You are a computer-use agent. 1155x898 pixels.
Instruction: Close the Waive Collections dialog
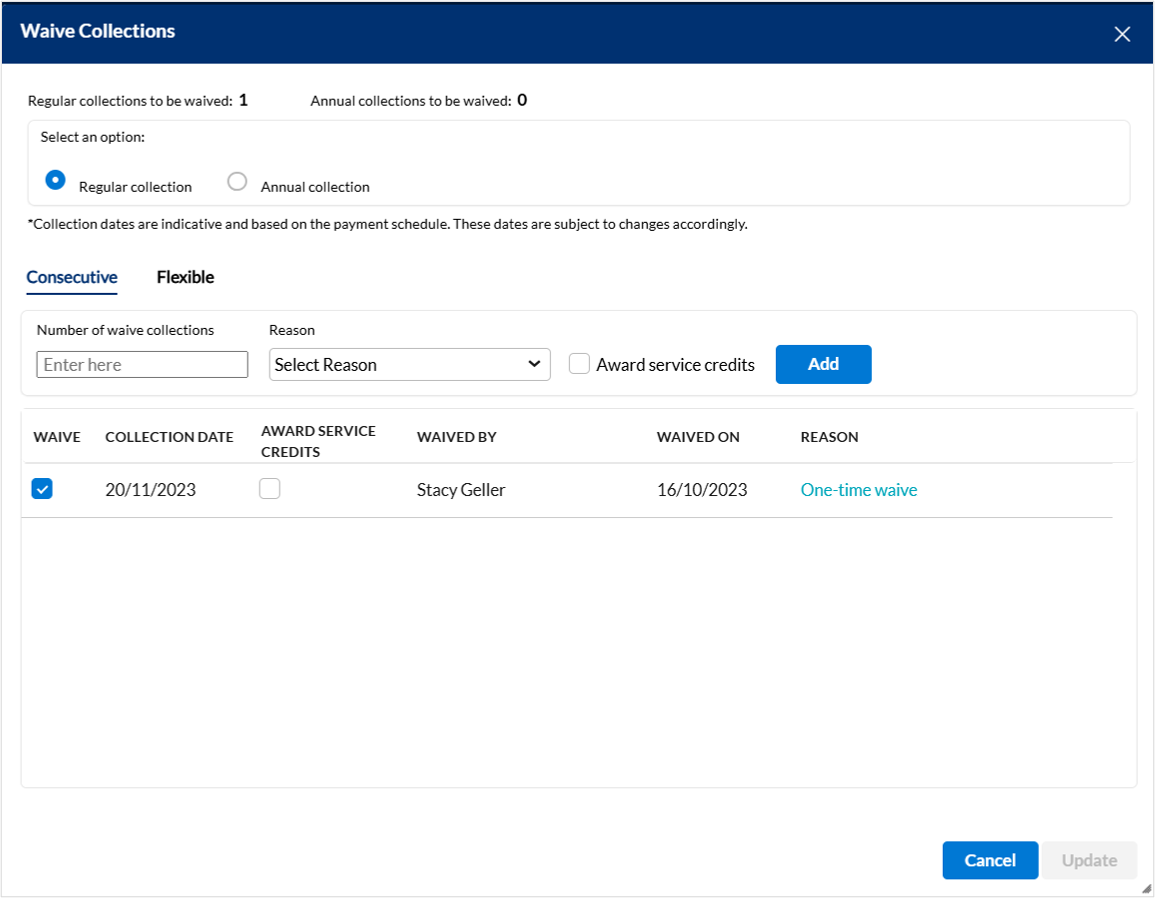point(1122,34)
